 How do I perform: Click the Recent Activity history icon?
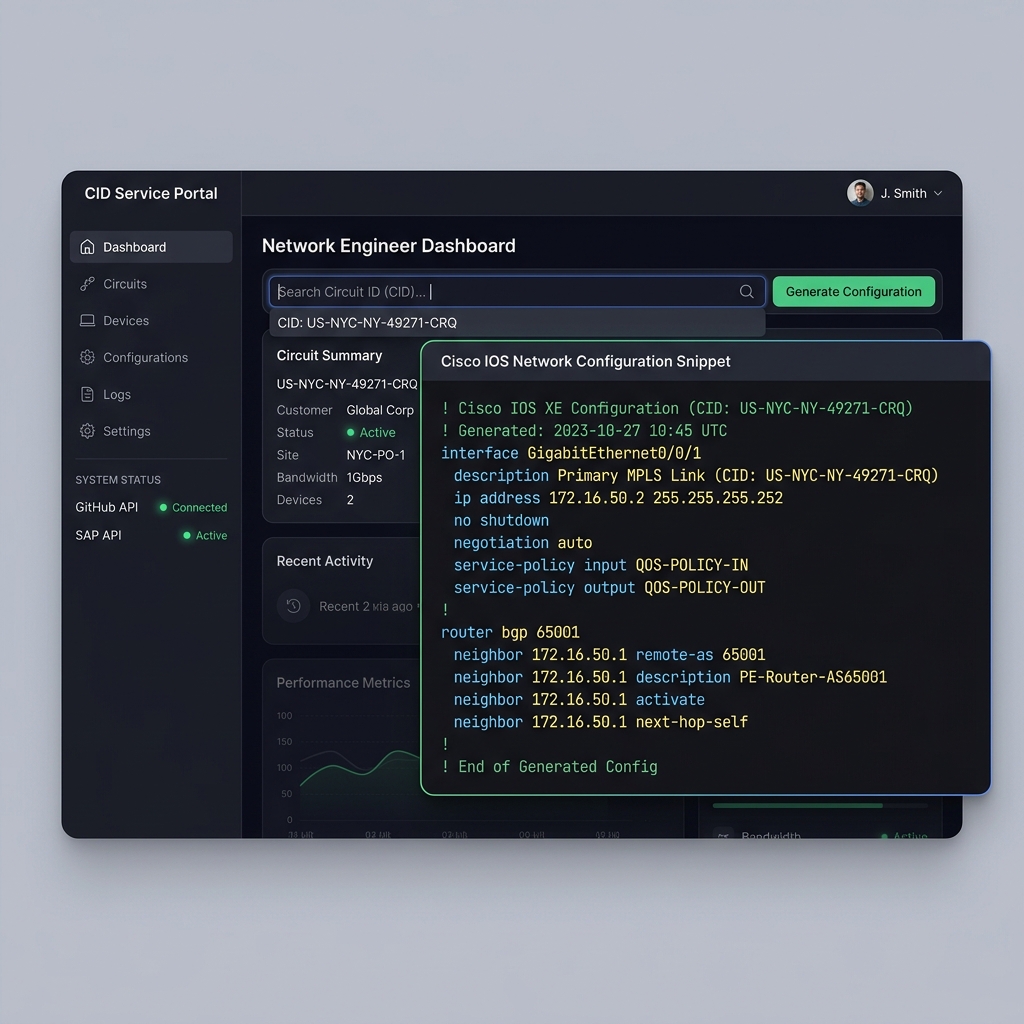pos(293,606)
